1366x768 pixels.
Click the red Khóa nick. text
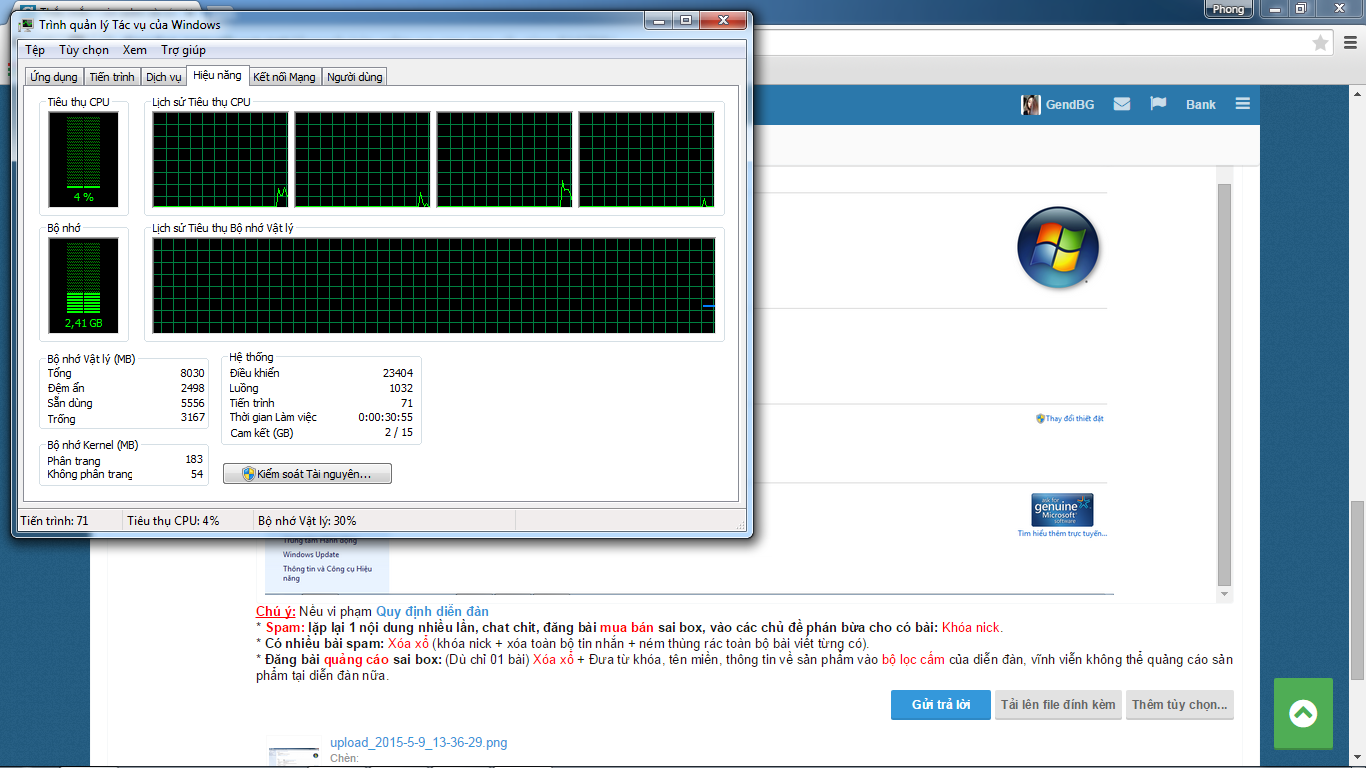(x=972, y=628)
